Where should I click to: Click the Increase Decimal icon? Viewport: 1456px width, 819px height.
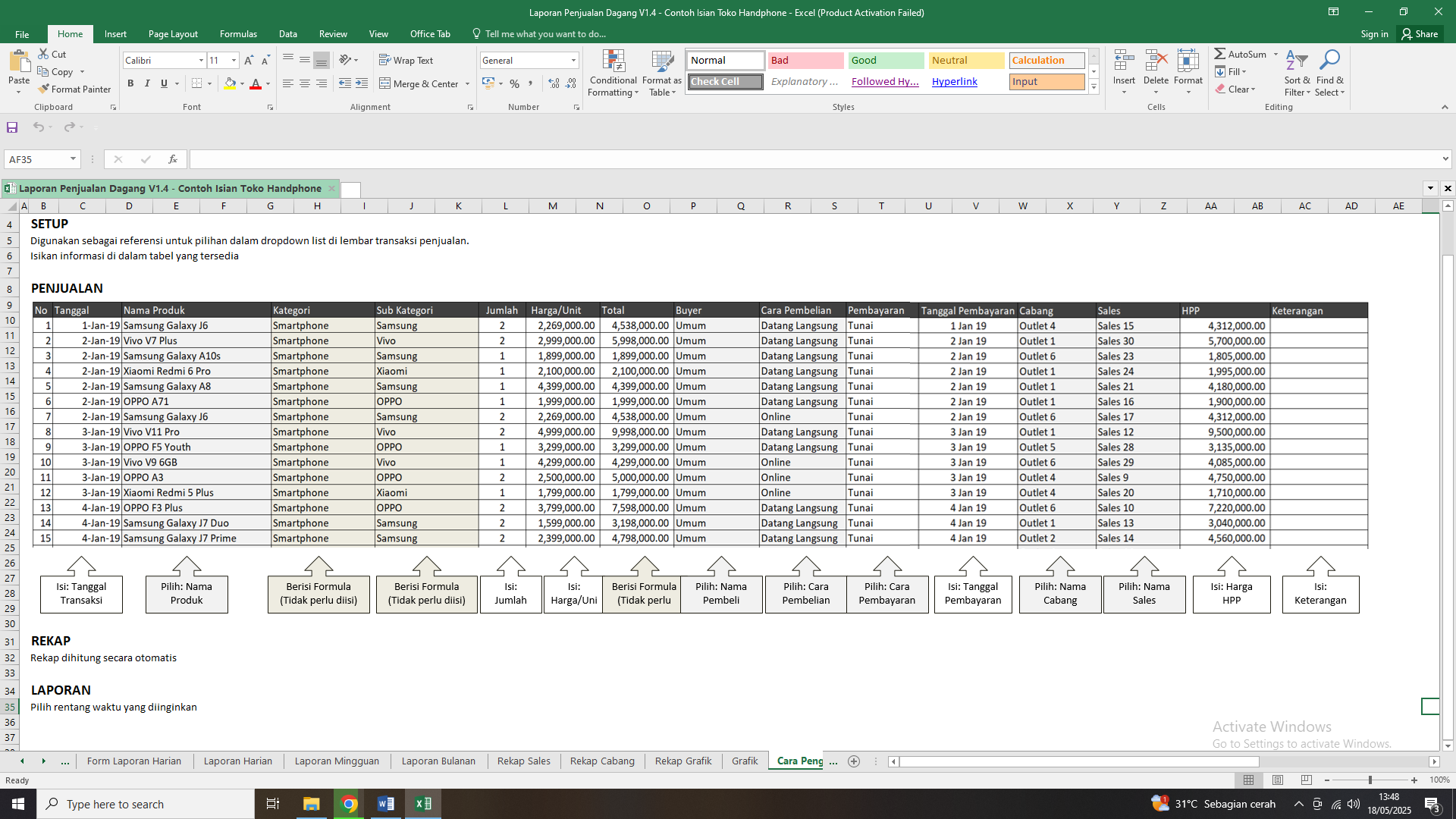click(554, 83)
